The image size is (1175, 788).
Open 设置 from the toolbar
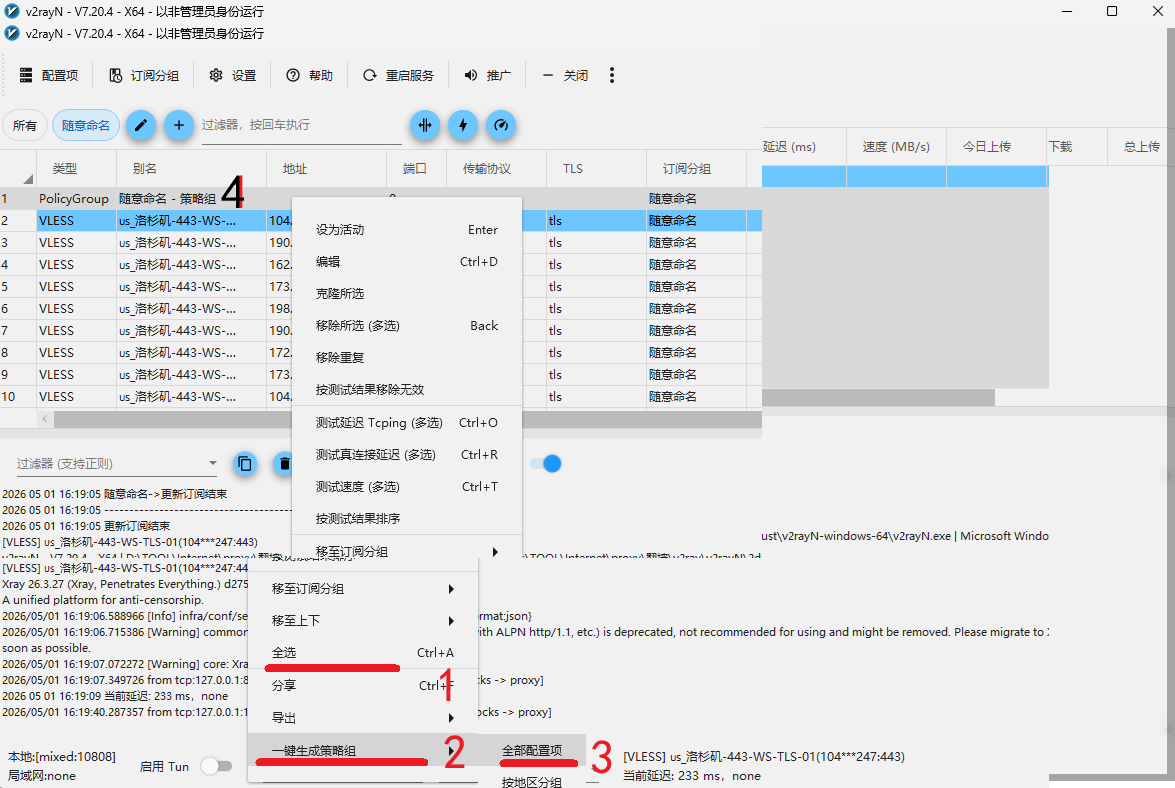pyautogui.click(x=232, y=76)
